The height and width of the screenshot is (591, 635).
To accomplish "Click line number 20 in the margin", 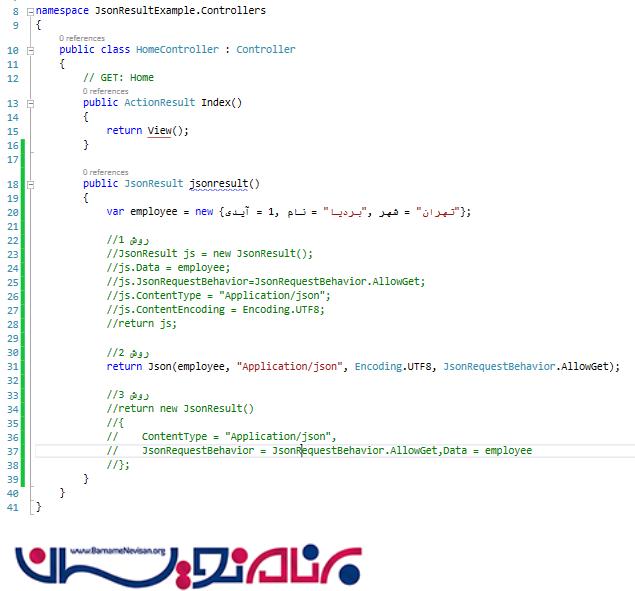I will [x=13, y=212].
